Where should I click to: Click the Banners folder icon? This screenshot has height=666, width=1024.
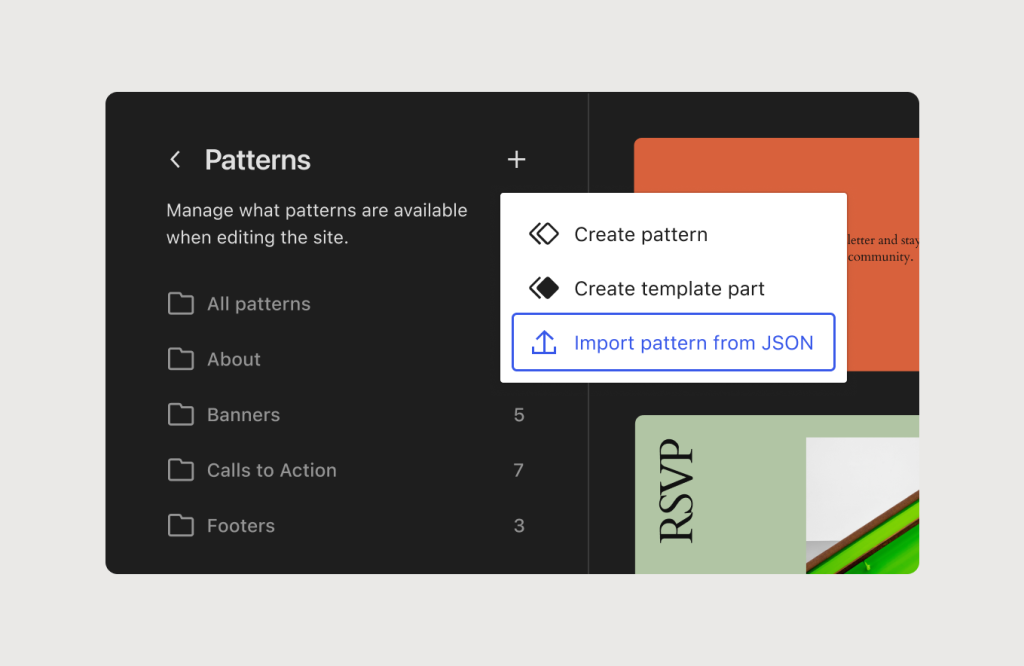[x=180, y=414]
